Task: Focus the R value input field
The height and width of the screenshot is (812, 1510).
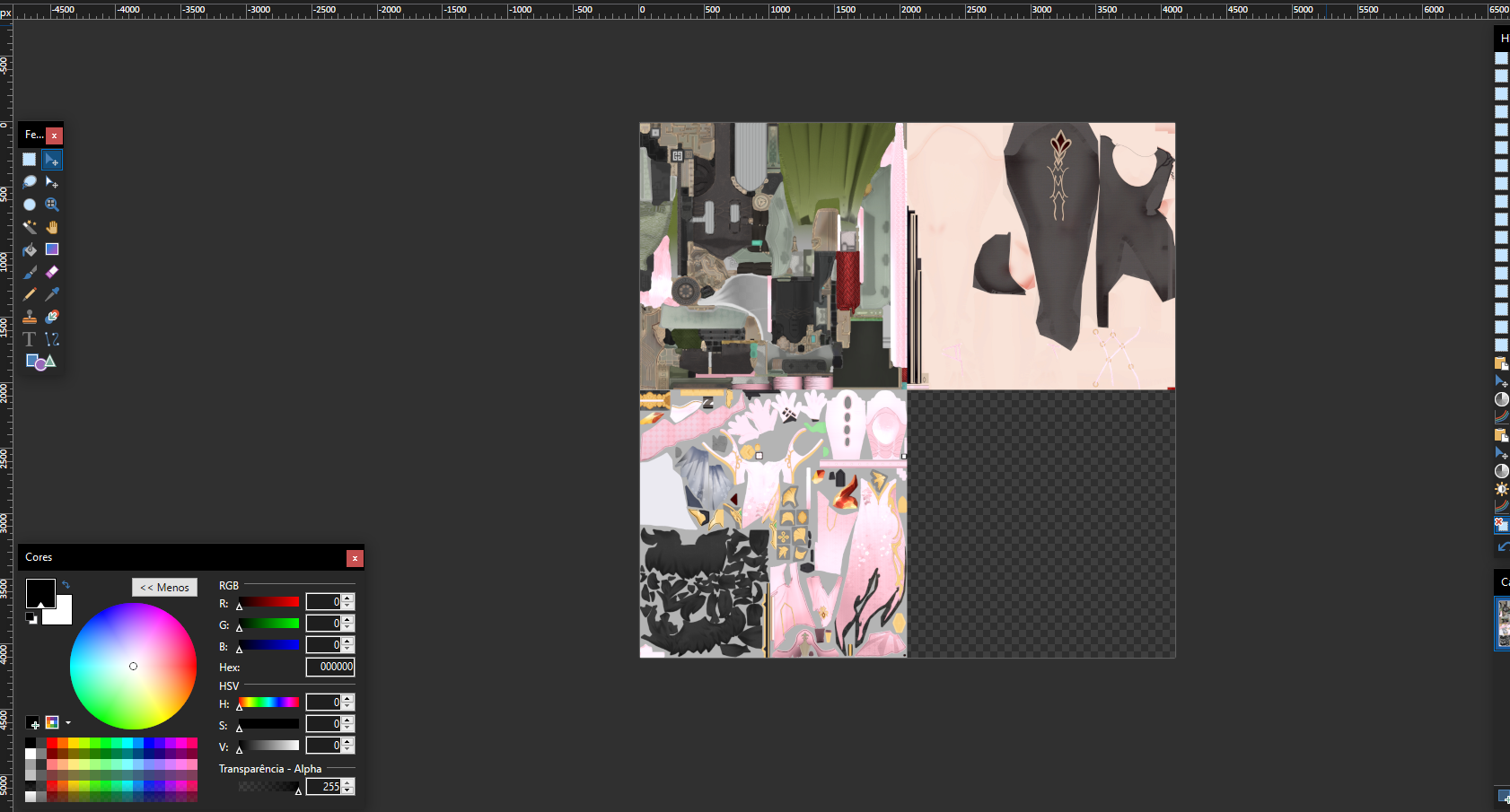Action: [323, 602]
